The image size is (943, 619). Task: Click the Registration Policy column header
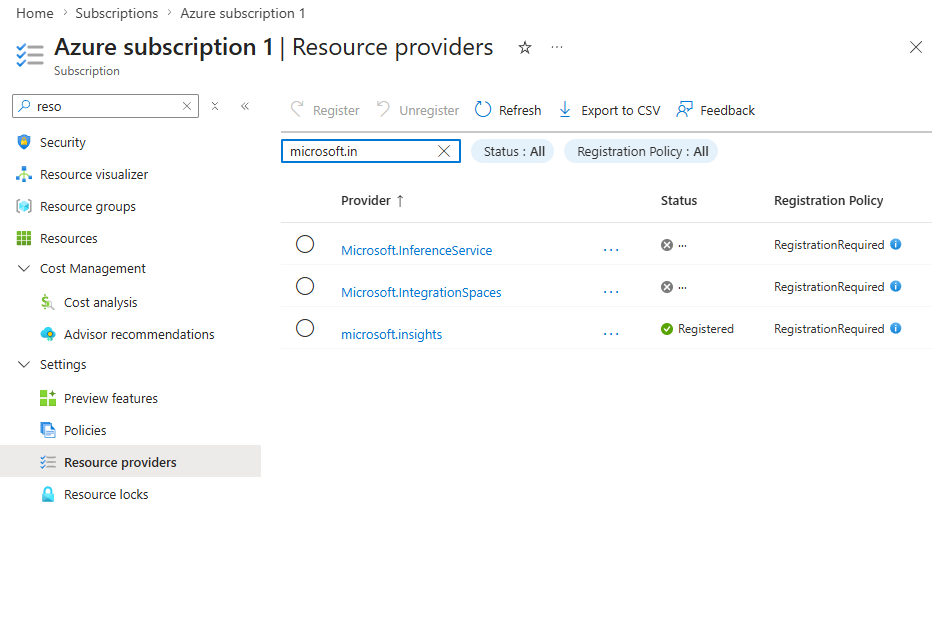pos(828,200)
